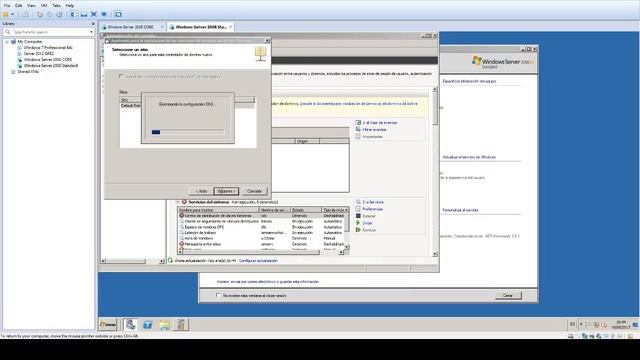Viewport: 640px width, 360px height.
Task: Open the File menu
Action: point(7,6)
